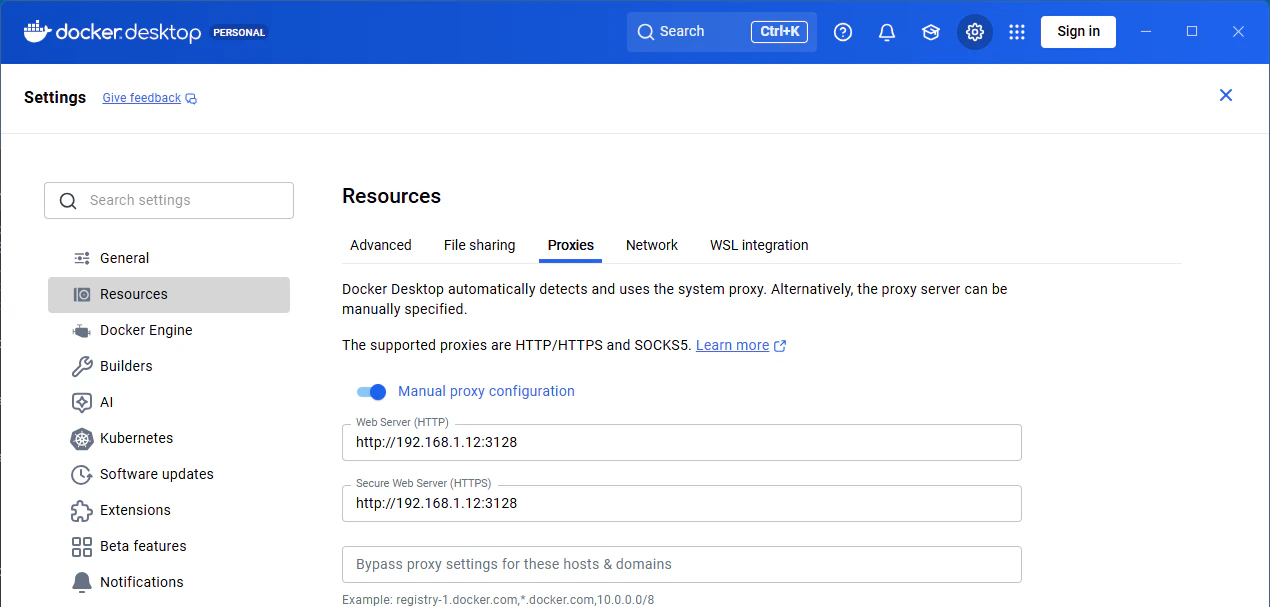Open Docker Engine settings
Image resolution: width=1270 pixels, height=607 pixels.
pyautogui.click(x=169, y=330)
